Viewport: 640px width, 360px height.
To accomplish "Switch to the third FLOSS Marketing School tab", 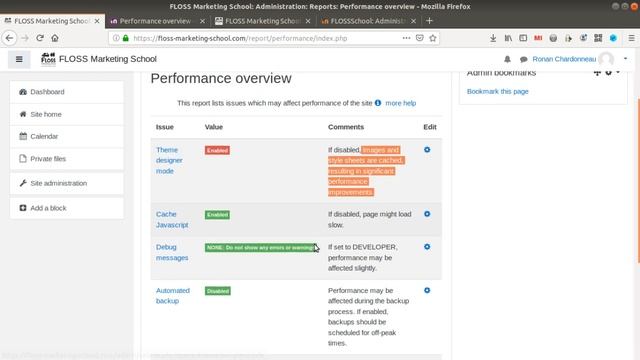I will click(262, 21).
